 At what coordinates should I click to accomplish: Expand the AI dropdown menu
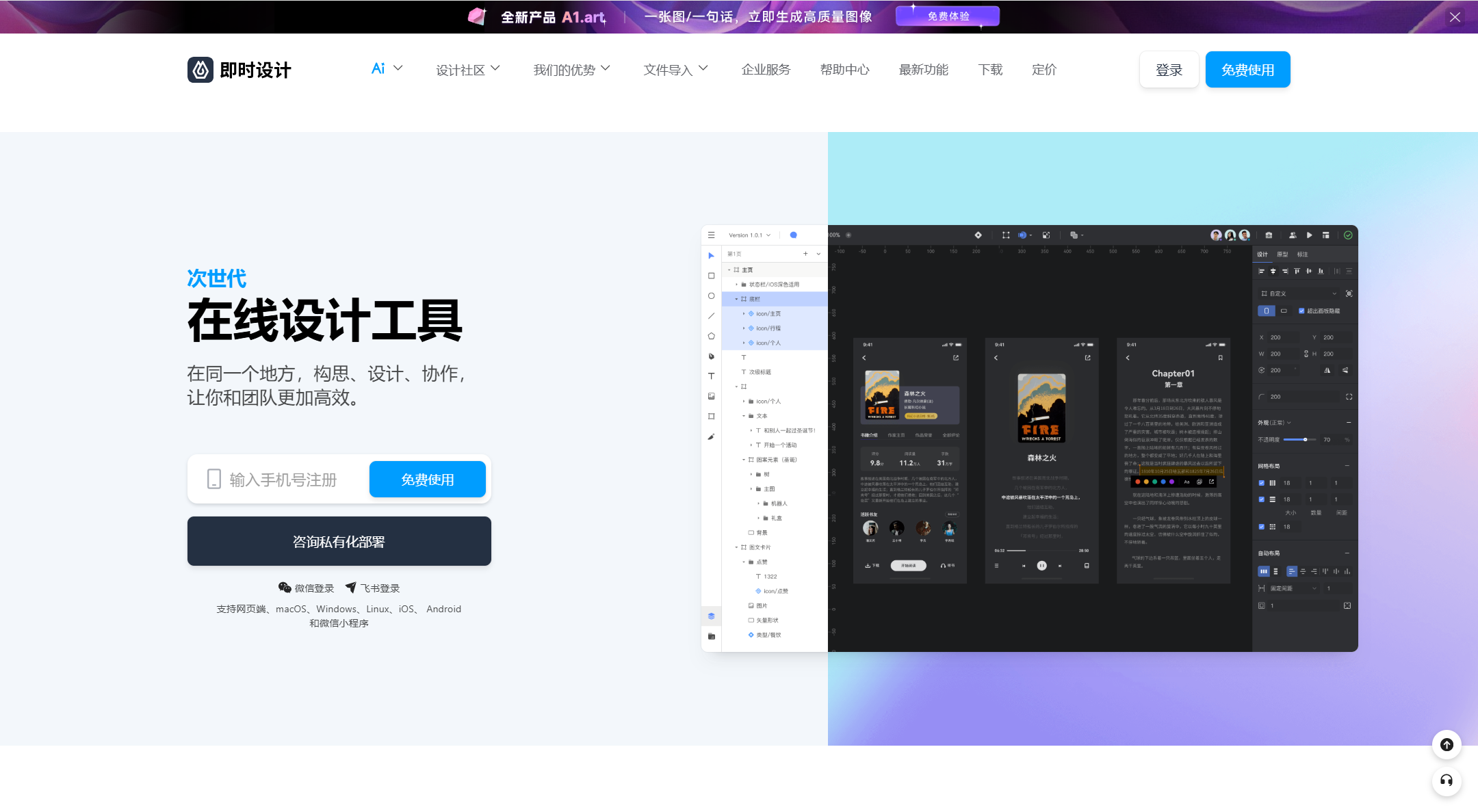[385, 69]
